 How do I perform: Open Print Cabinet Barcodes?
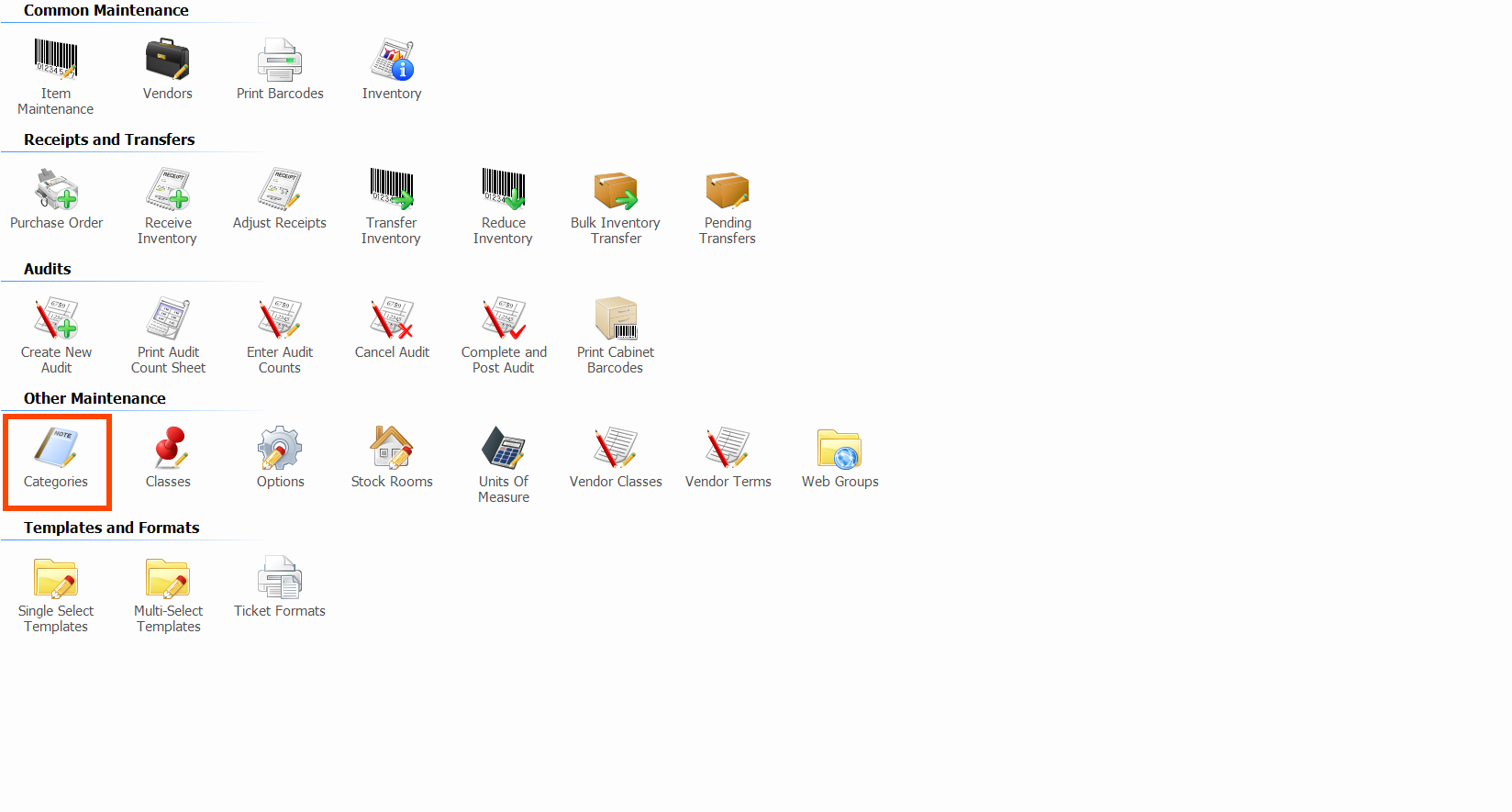tap(616, 319)
